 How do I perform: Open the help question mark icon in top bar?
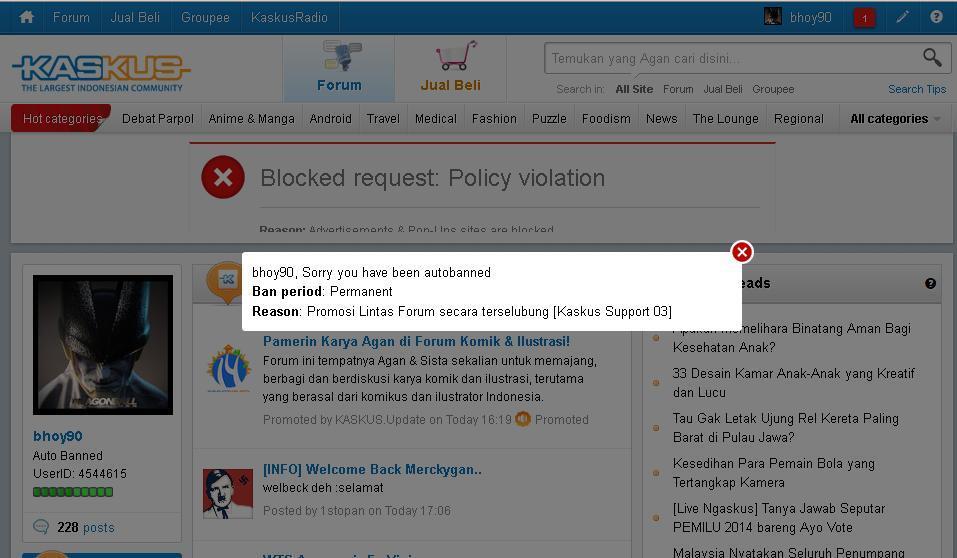coord(936,16)
